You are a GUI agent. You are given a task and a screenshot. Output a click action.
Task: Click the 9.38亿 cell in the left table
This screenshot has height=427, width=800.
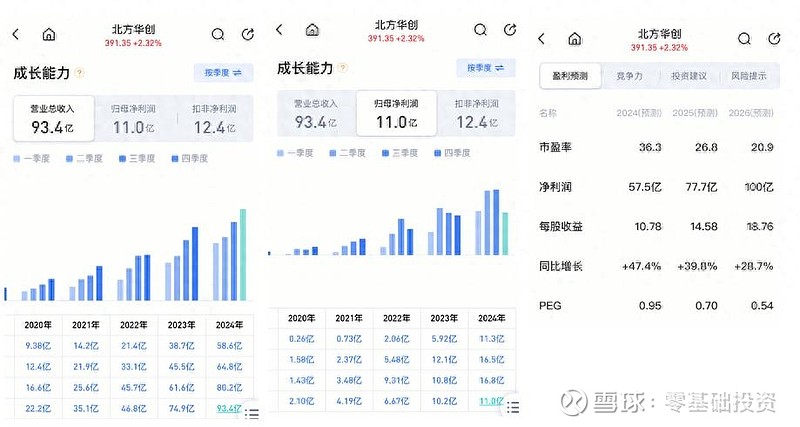tap(38, 346)
